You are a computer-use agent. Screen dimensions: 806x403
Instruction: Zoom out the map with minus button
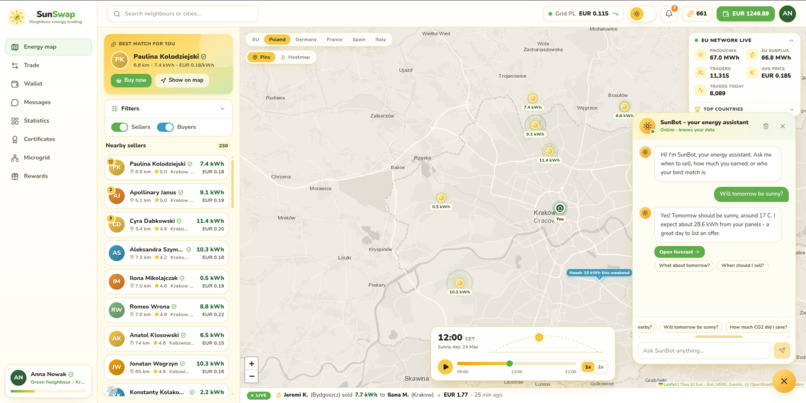click(x=251, y=376)
